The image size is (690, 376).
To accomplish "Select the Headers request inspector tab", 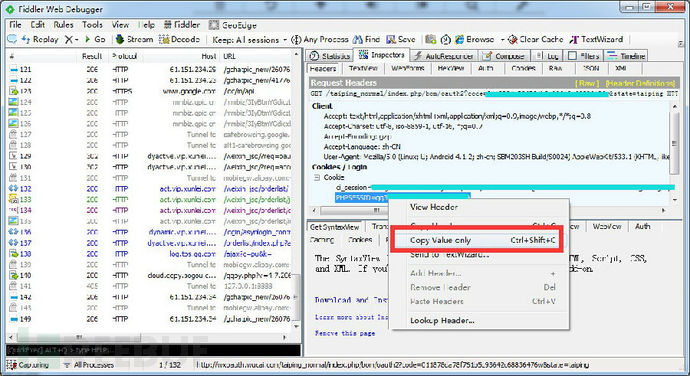I will tap(323, 69).
